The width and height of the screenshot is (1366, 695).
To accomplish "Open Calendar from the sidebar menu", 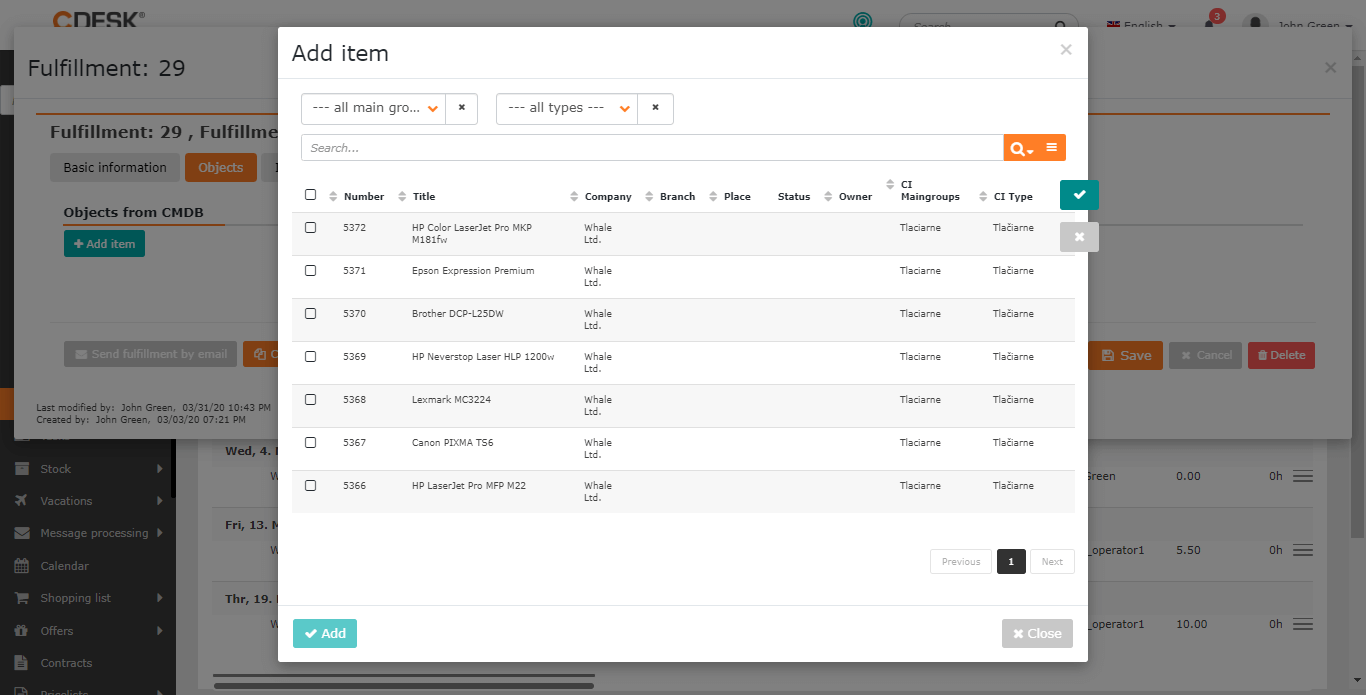I will pyautogui.click(x=65, y=566).
